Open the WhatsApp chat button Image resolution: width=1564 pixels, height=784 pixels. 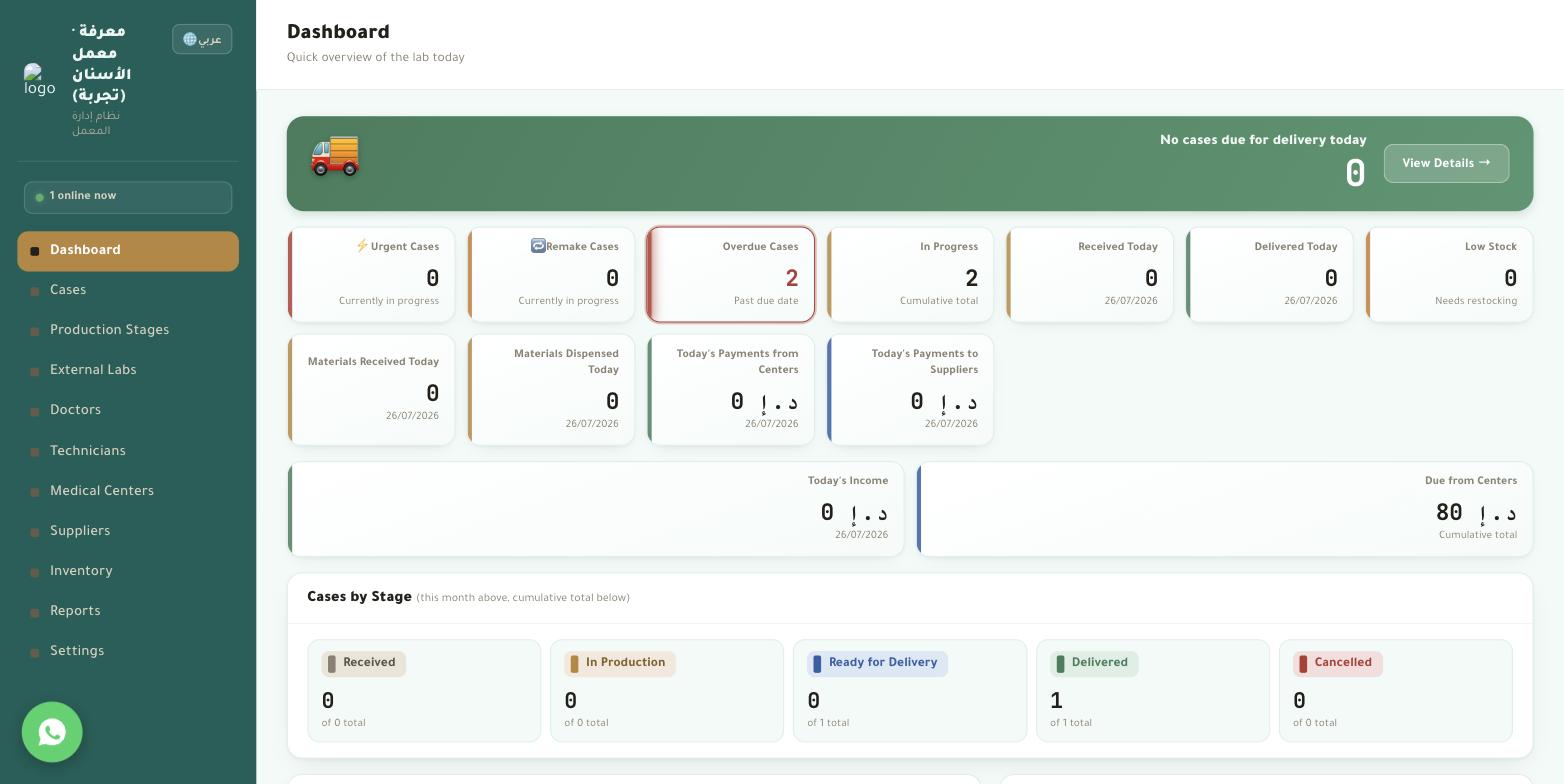click(x=52, y=732)
